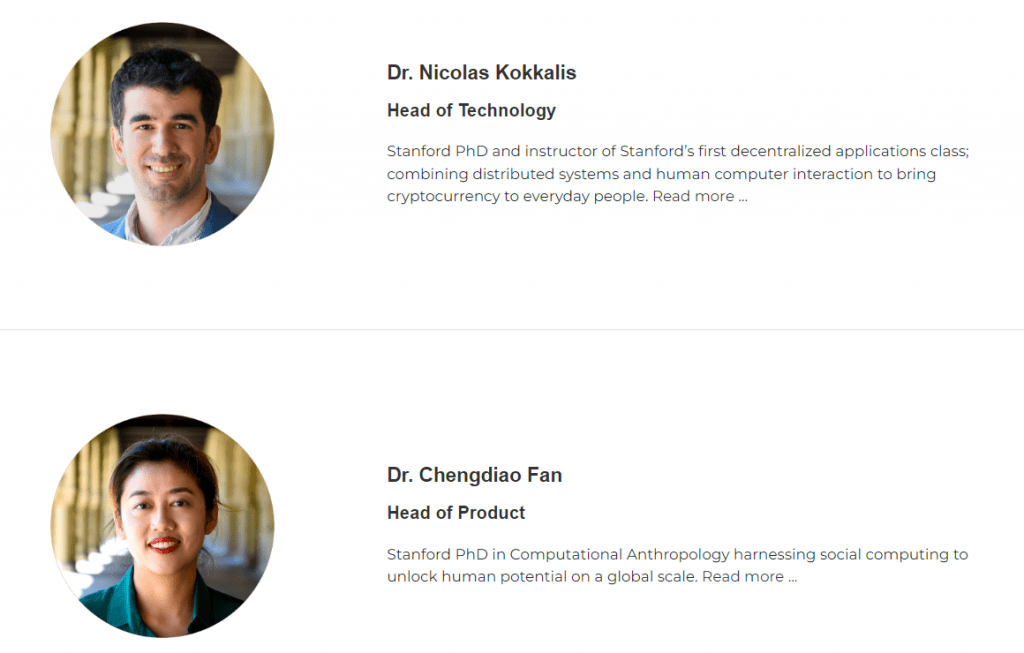Select the Dr. Nicolas Kokkalis name heading

coord(481,72)
